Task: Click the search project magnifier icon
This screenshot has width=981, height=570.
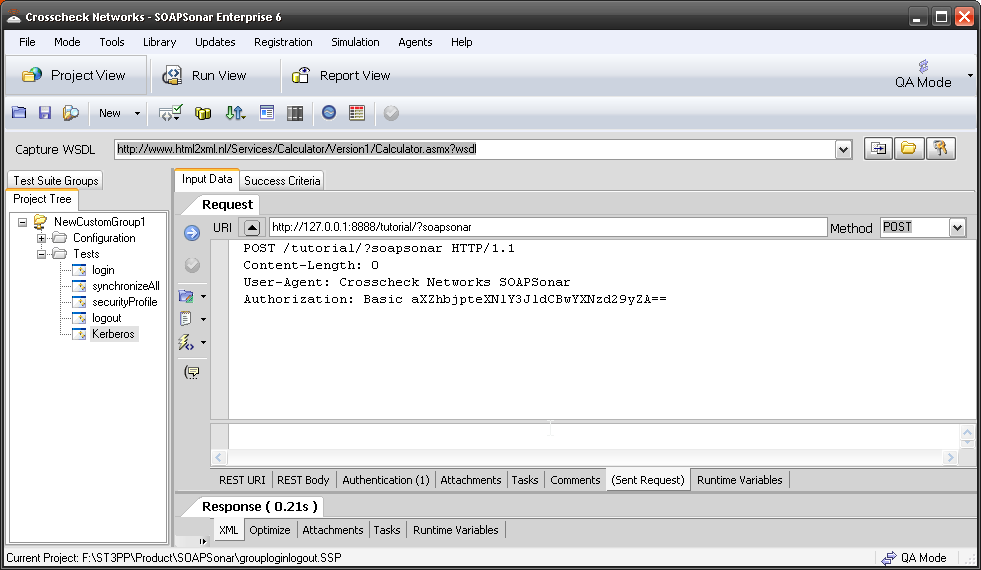Action: coord(71,113)
